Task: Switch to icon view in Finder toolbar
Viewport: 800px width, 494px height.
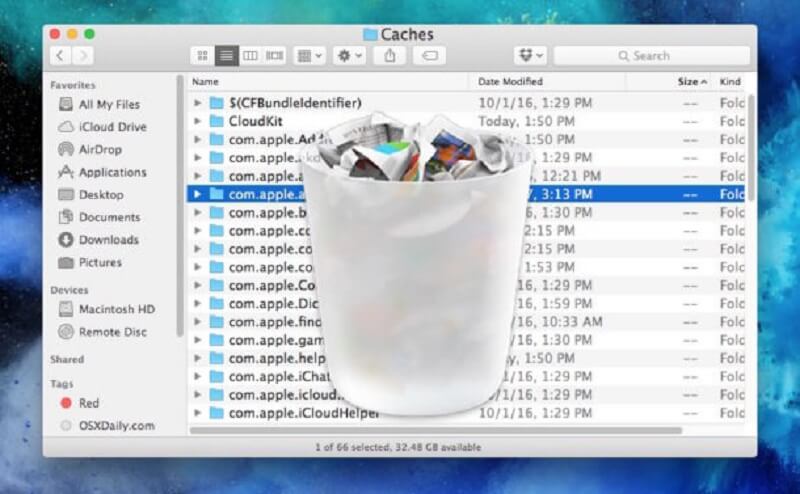Action: pos(203,56)
